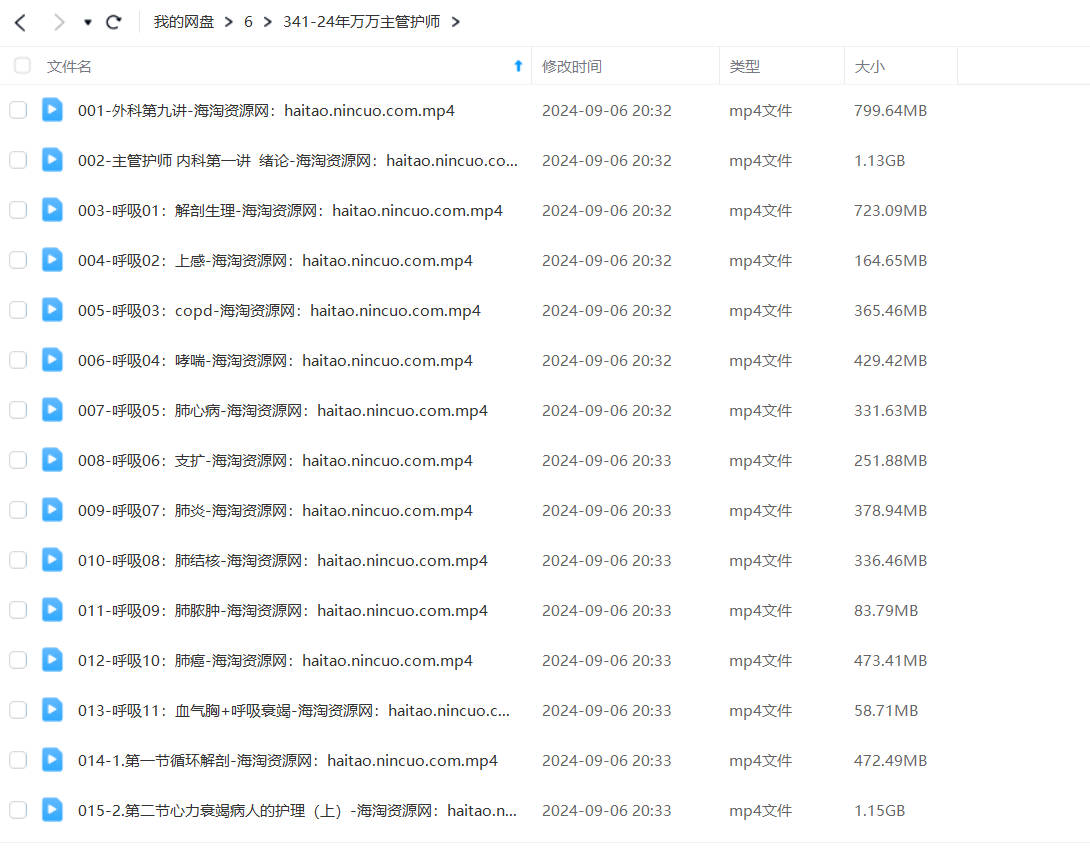Check the box for 004-呼吸02:上感

18,260
